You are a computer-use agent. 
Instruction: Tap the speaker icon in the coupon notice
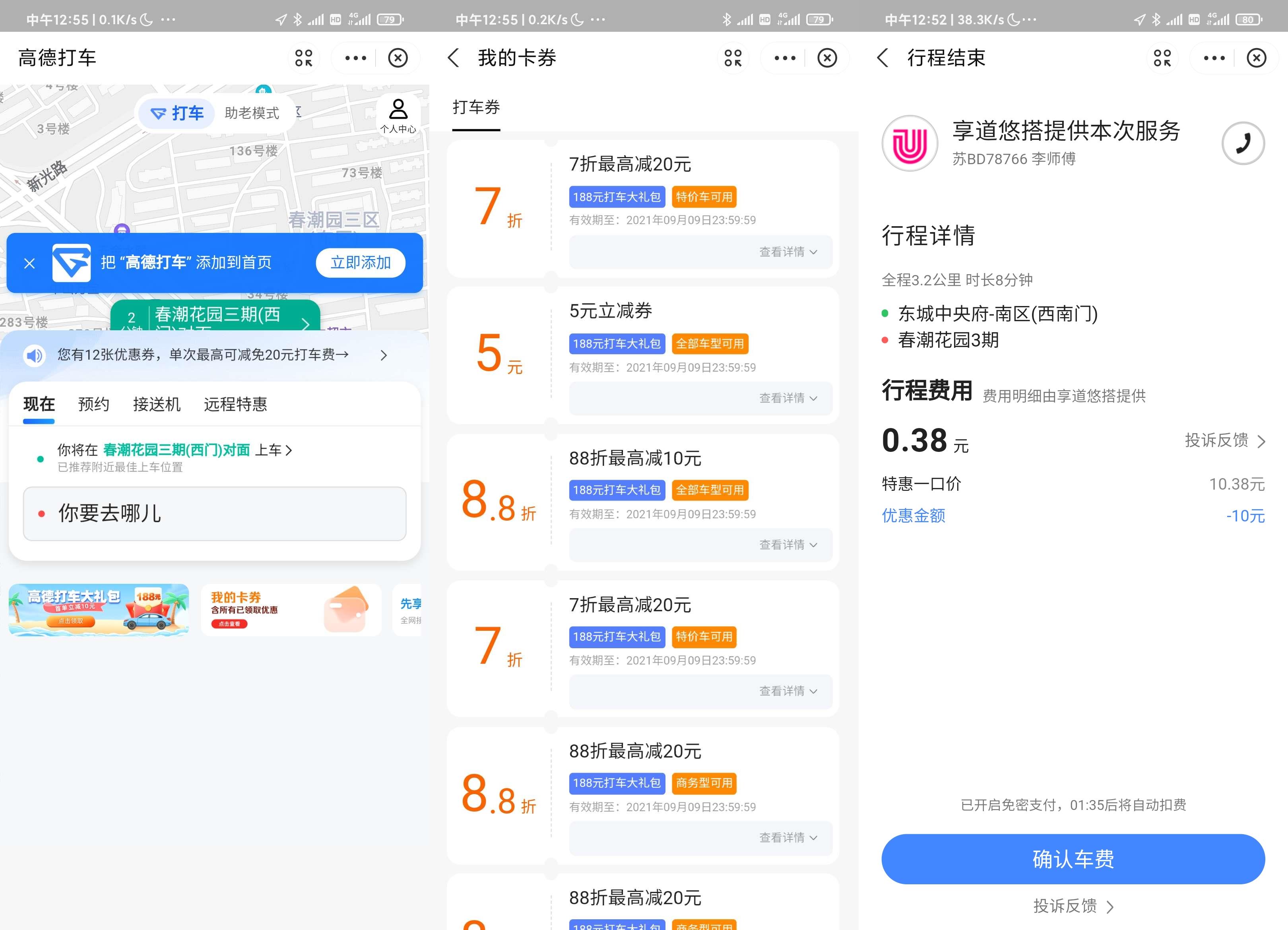point(35,355)
